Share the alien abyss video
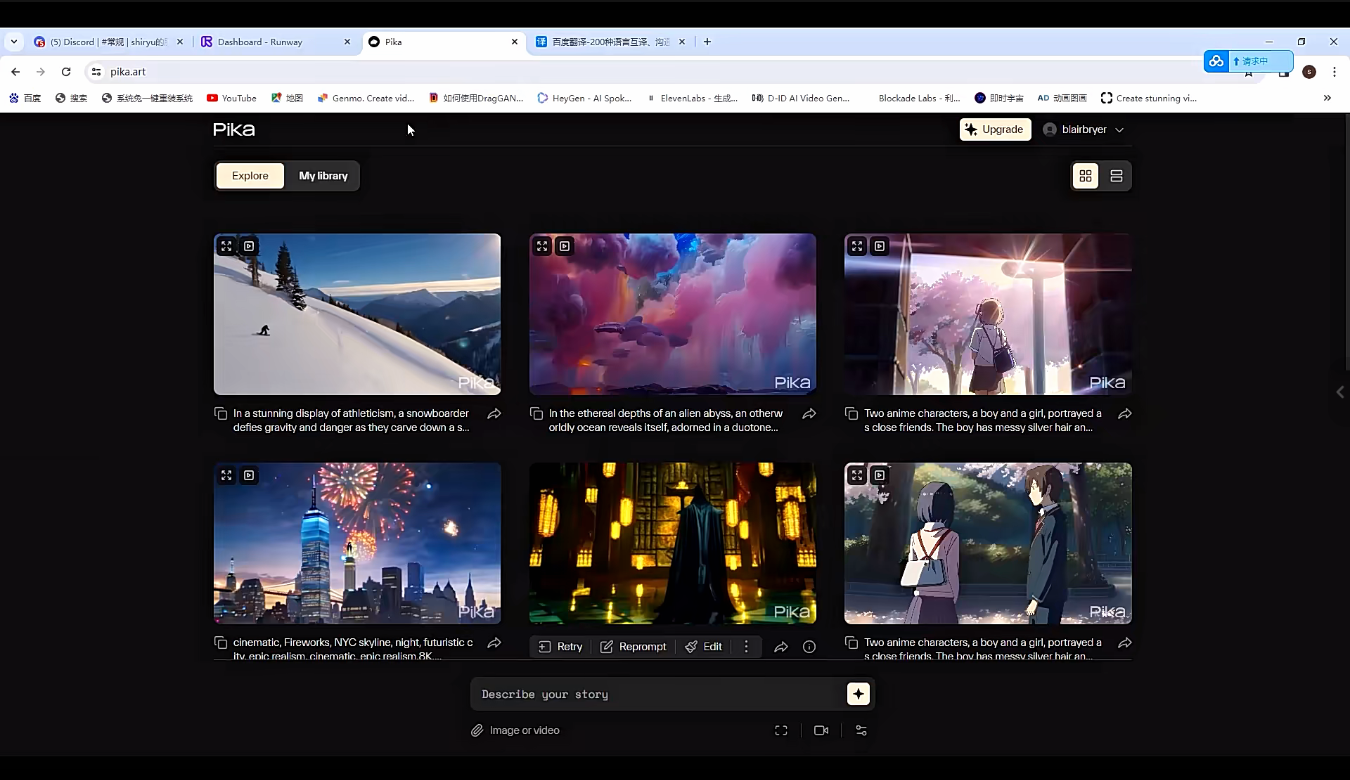Viewport: 1350px width, 780px height. tap(809, 414)
